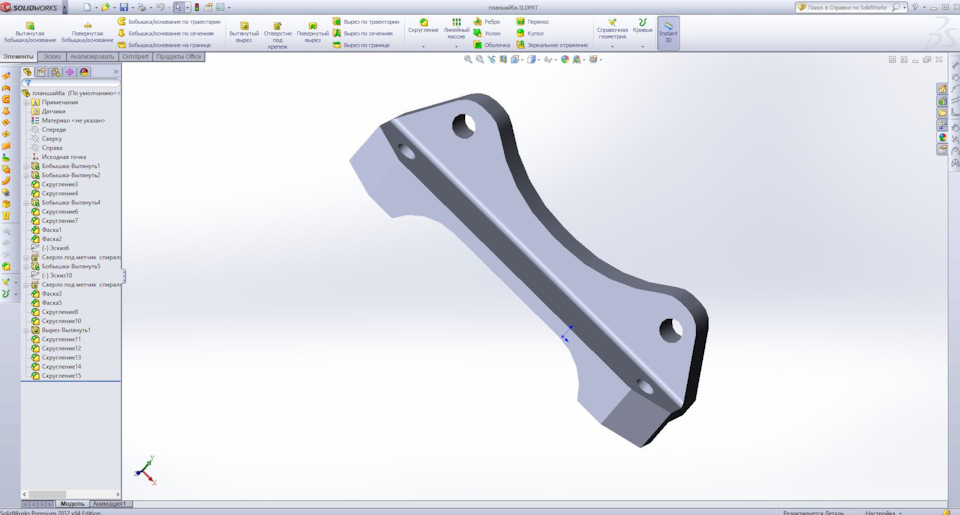Screen dimensions: 960x515
Task: Open the Reference Geometry dropdown arrow
Action: click(x=612, y=47)
